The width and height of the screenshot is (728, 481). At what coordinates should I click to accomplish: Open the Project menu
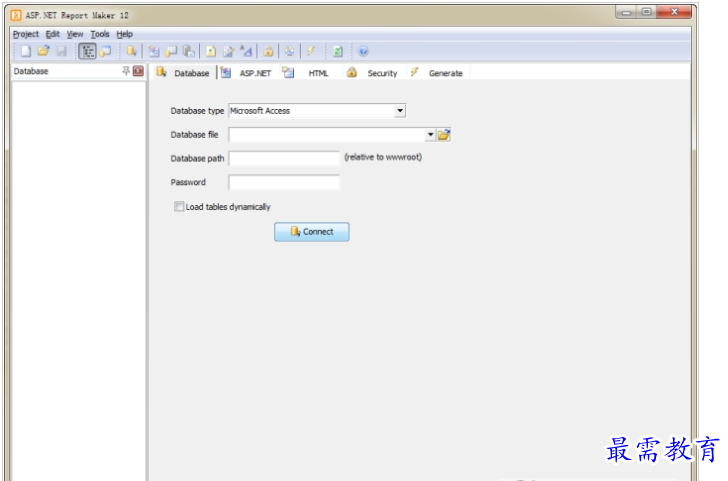coord(26,34)
